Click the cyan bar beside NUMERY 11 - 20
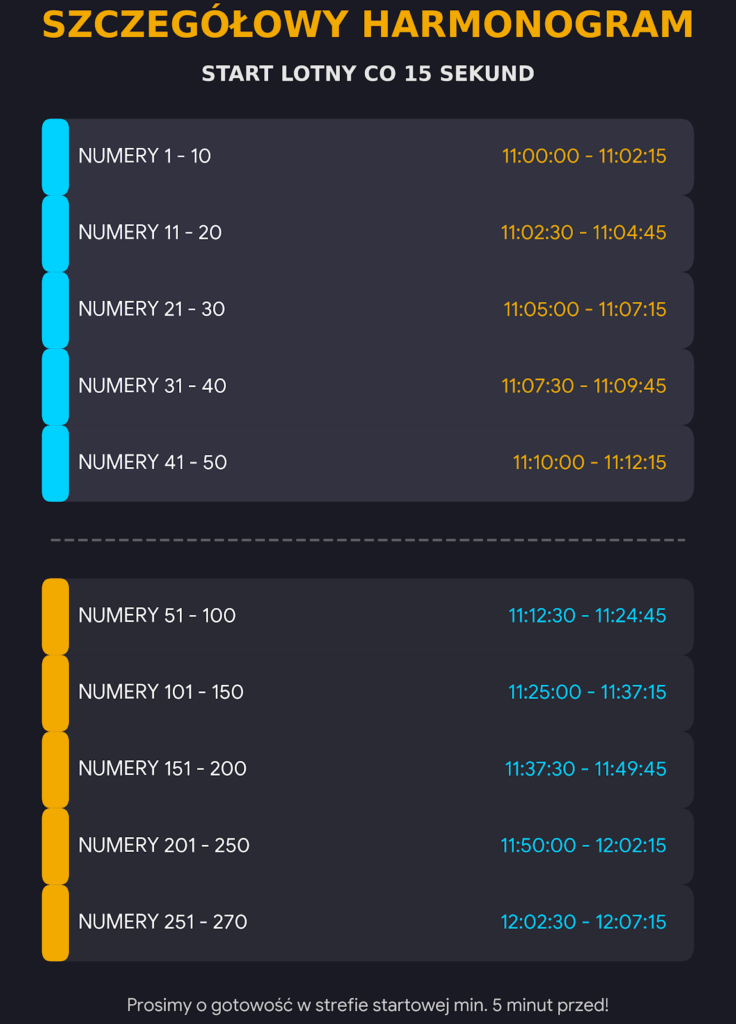Viewport: 736px width, 1024px height. pos(55,233)
